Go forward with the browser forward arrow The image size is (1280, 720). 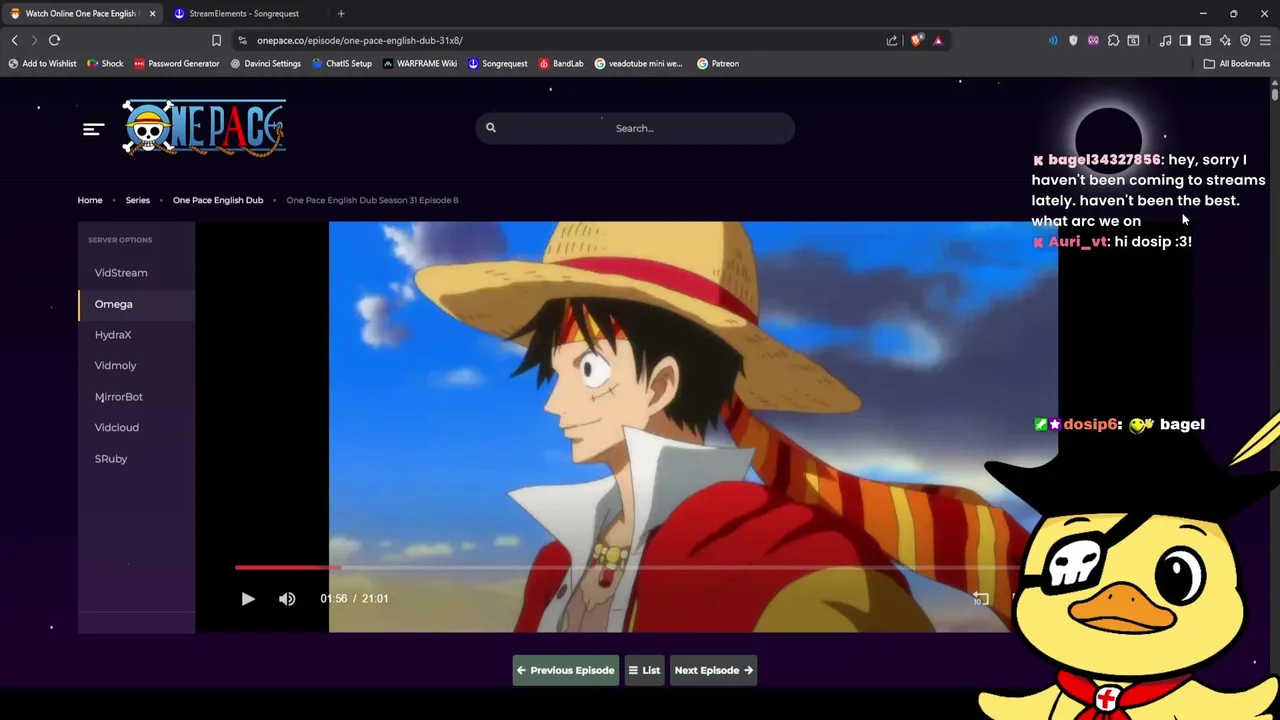34,40
